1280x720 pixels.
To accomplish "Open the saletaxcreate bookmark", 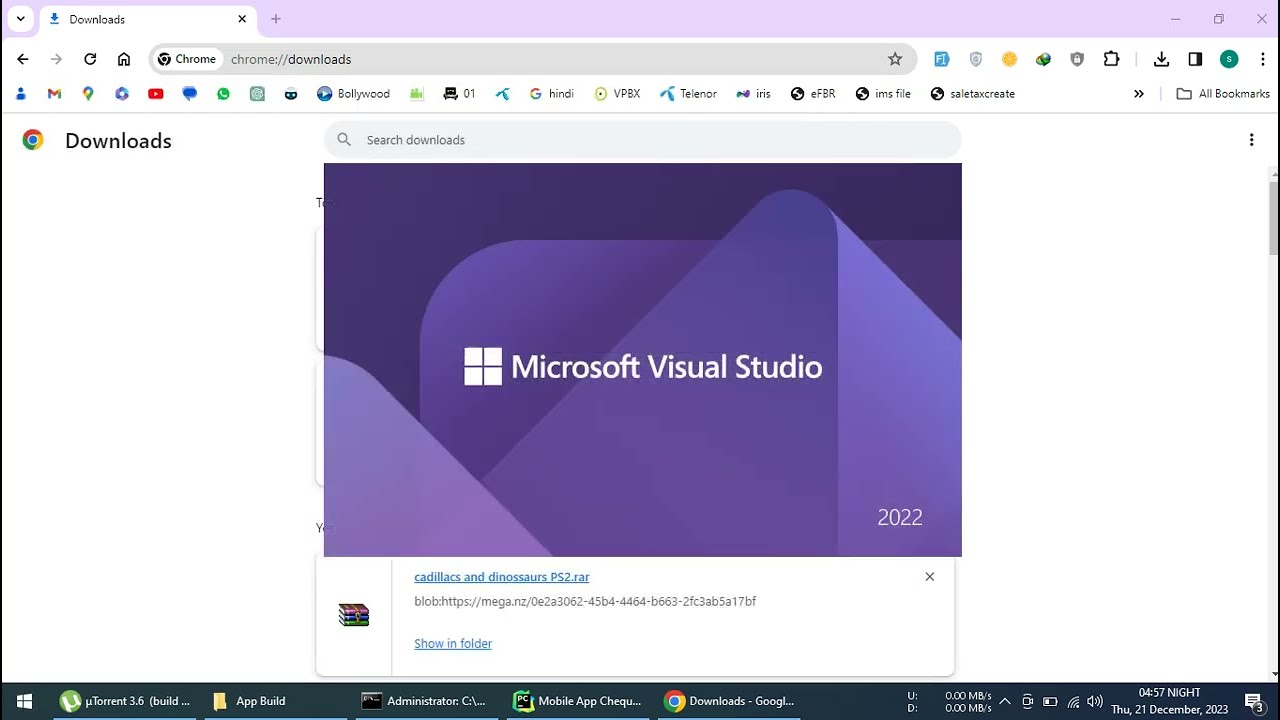I will (x=972, y=94).
